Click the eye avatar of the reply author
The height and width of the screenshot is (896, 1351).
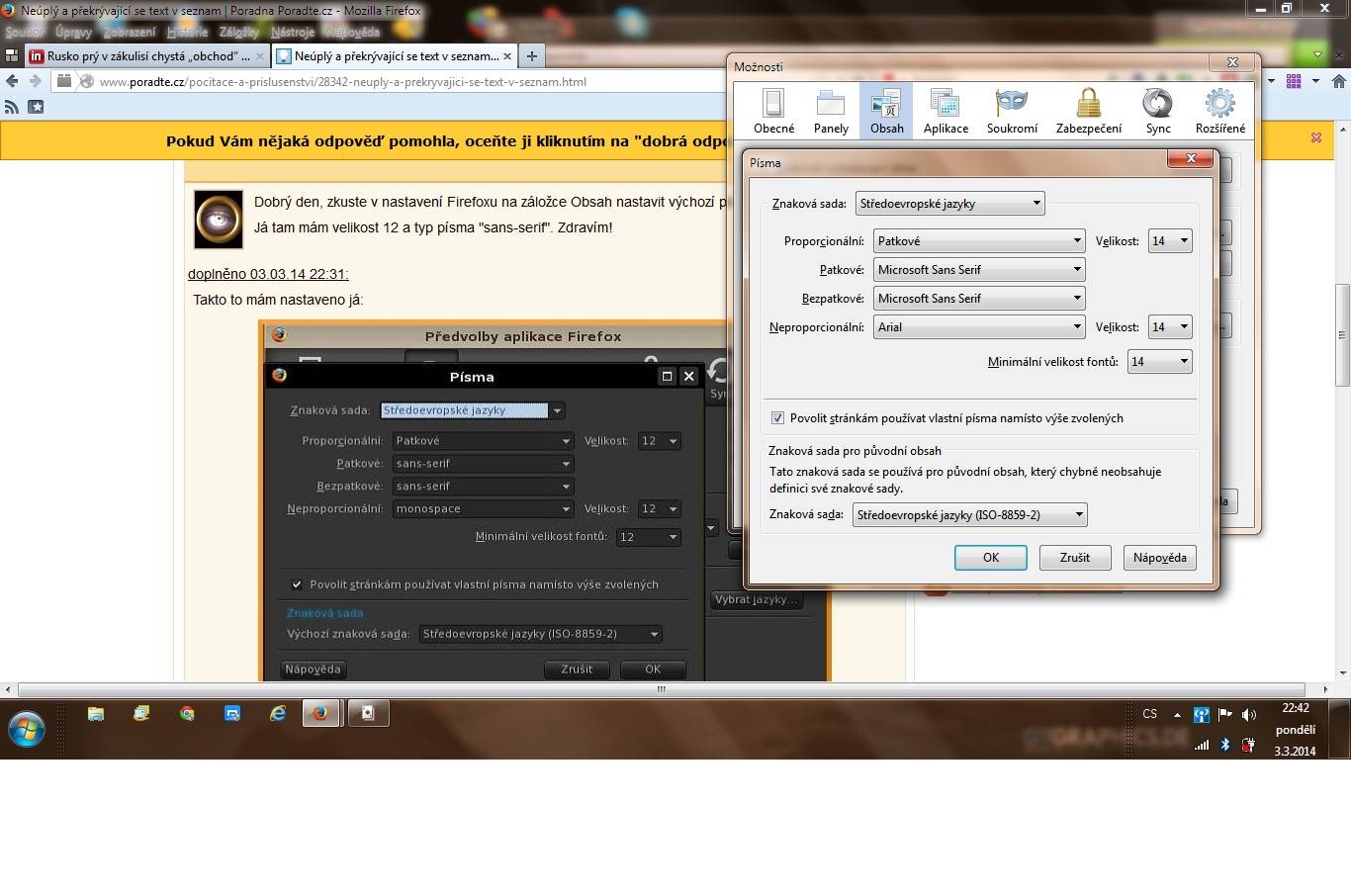[x=219, y=220]
